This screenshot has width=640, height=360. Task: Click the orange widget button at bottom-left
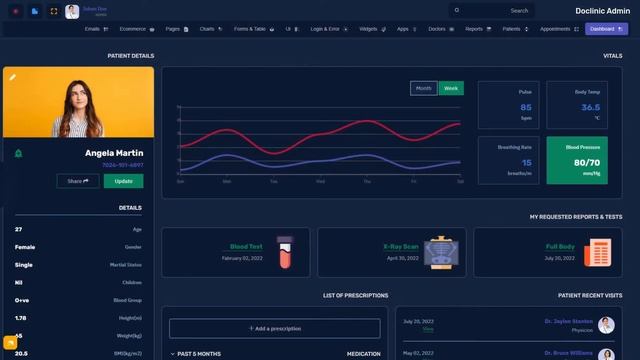(x=10, y=343)
